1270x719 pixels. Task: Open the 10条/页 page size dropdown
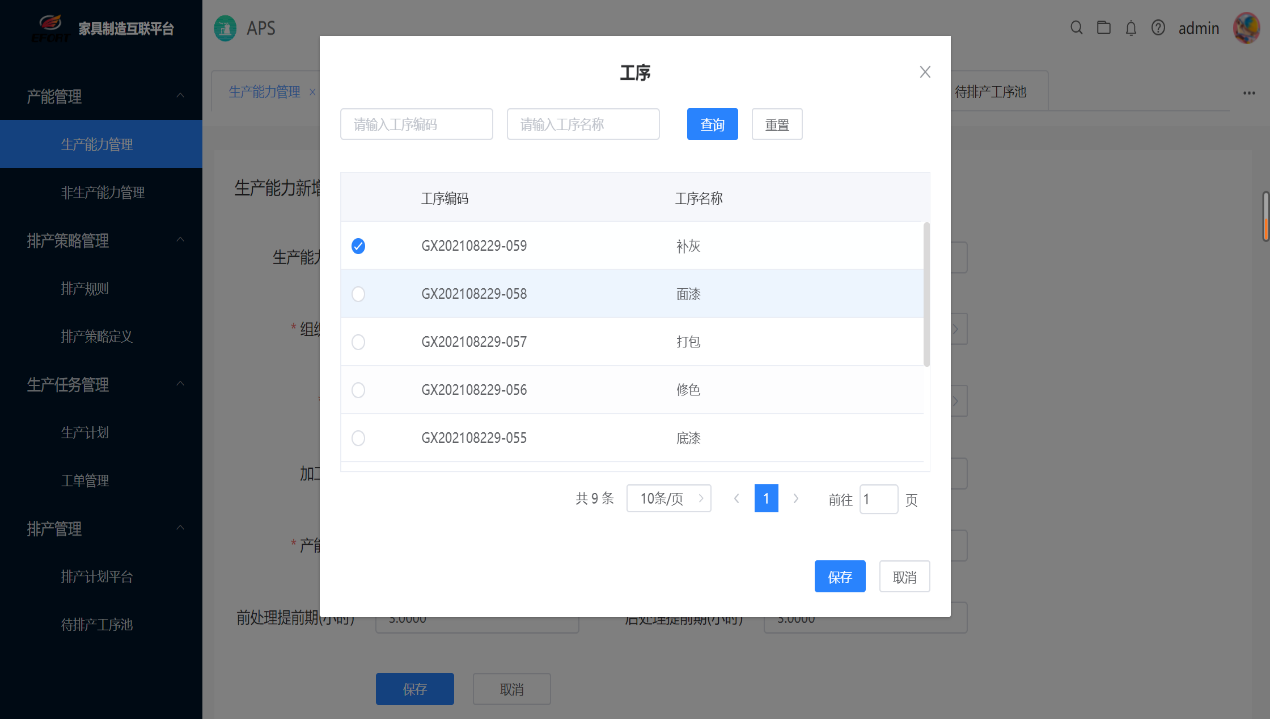click(668, 498)
